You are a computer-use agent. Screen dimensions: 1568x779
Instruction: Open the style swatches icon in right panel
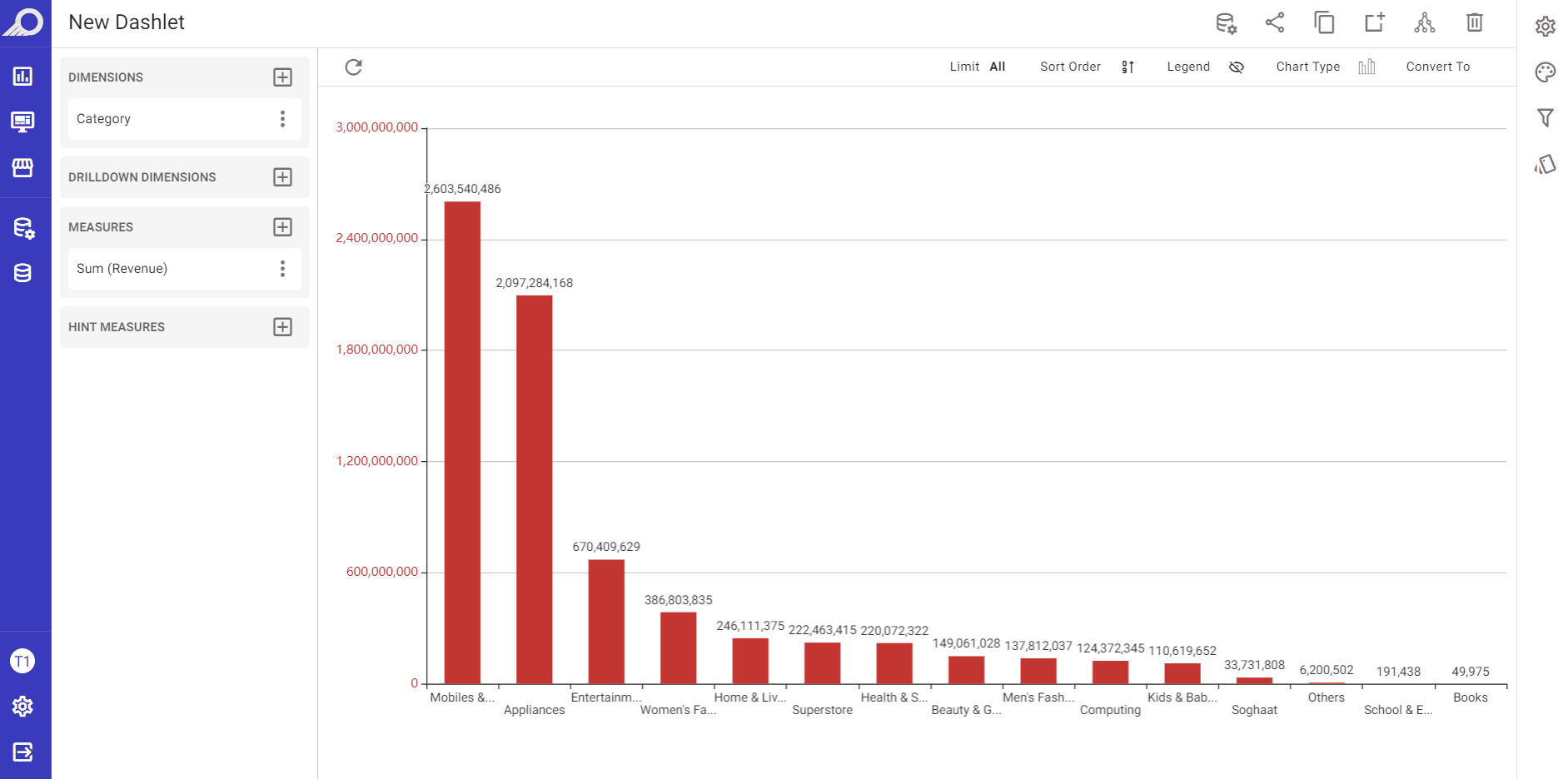point(1546,165)
